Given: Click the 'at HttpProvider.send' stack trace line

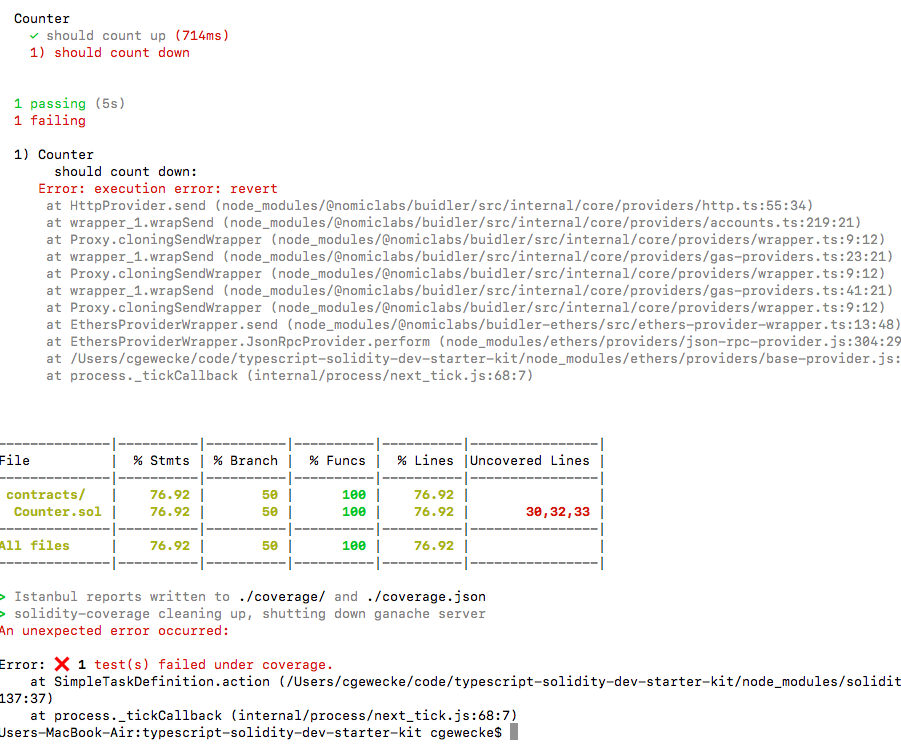Looking at the screenshot, I should coord(430,206).
